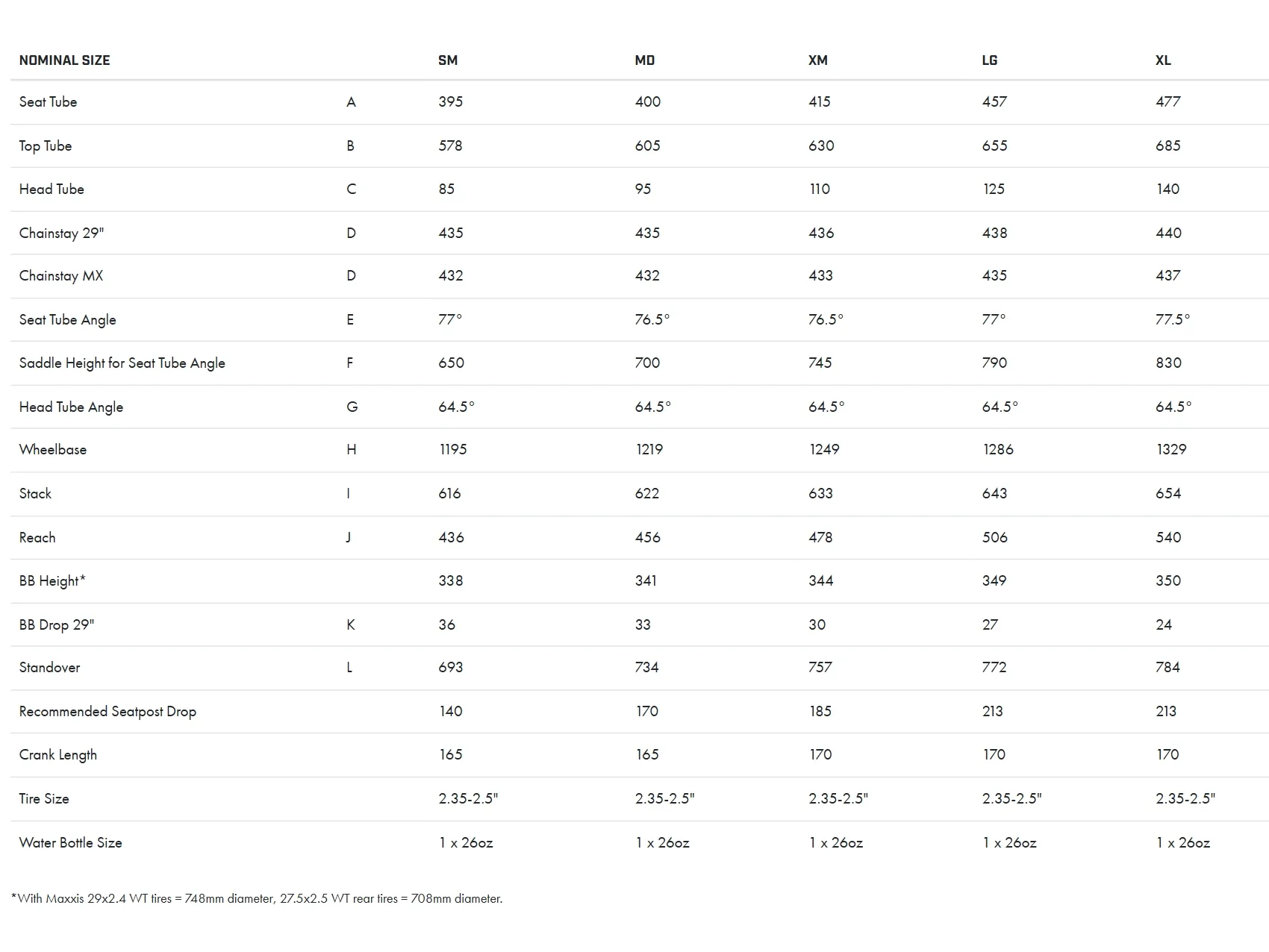1269x952 pixels.
Task: Click Recommended Seatpost Drop row label
Action: tap(107, 712)
